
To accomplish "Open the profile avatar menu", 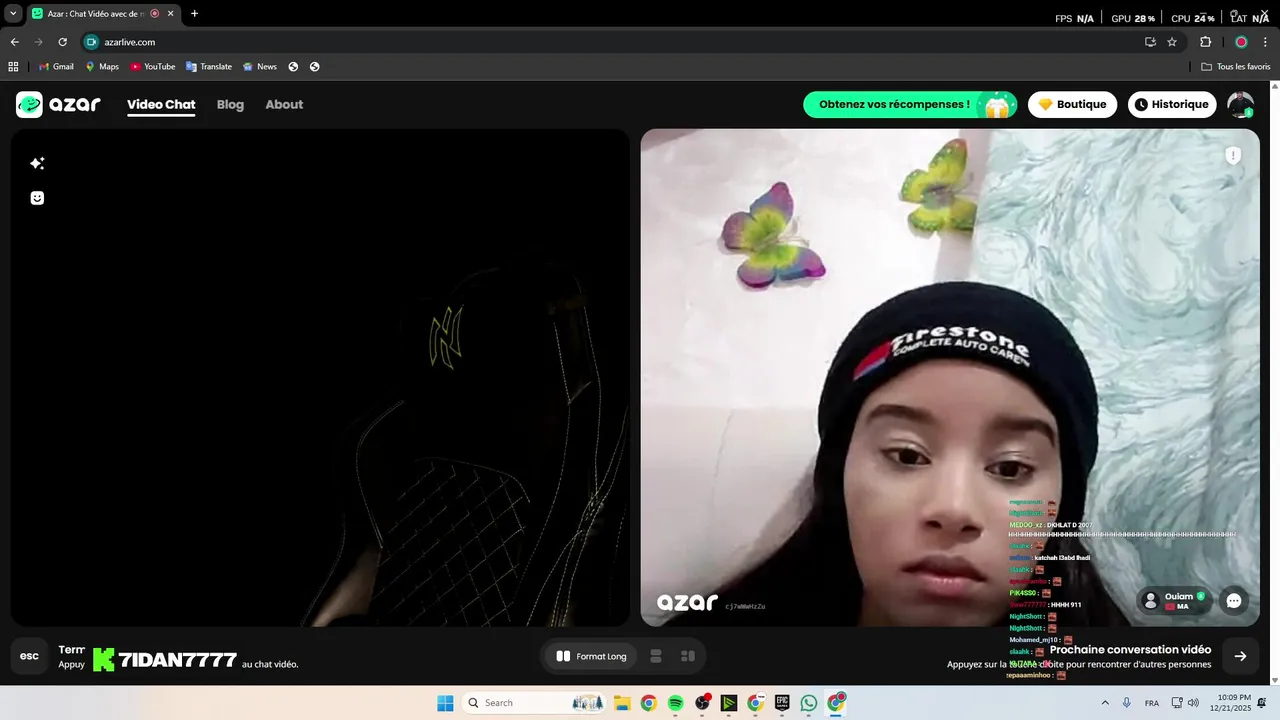I will [x=1240, y=104].
